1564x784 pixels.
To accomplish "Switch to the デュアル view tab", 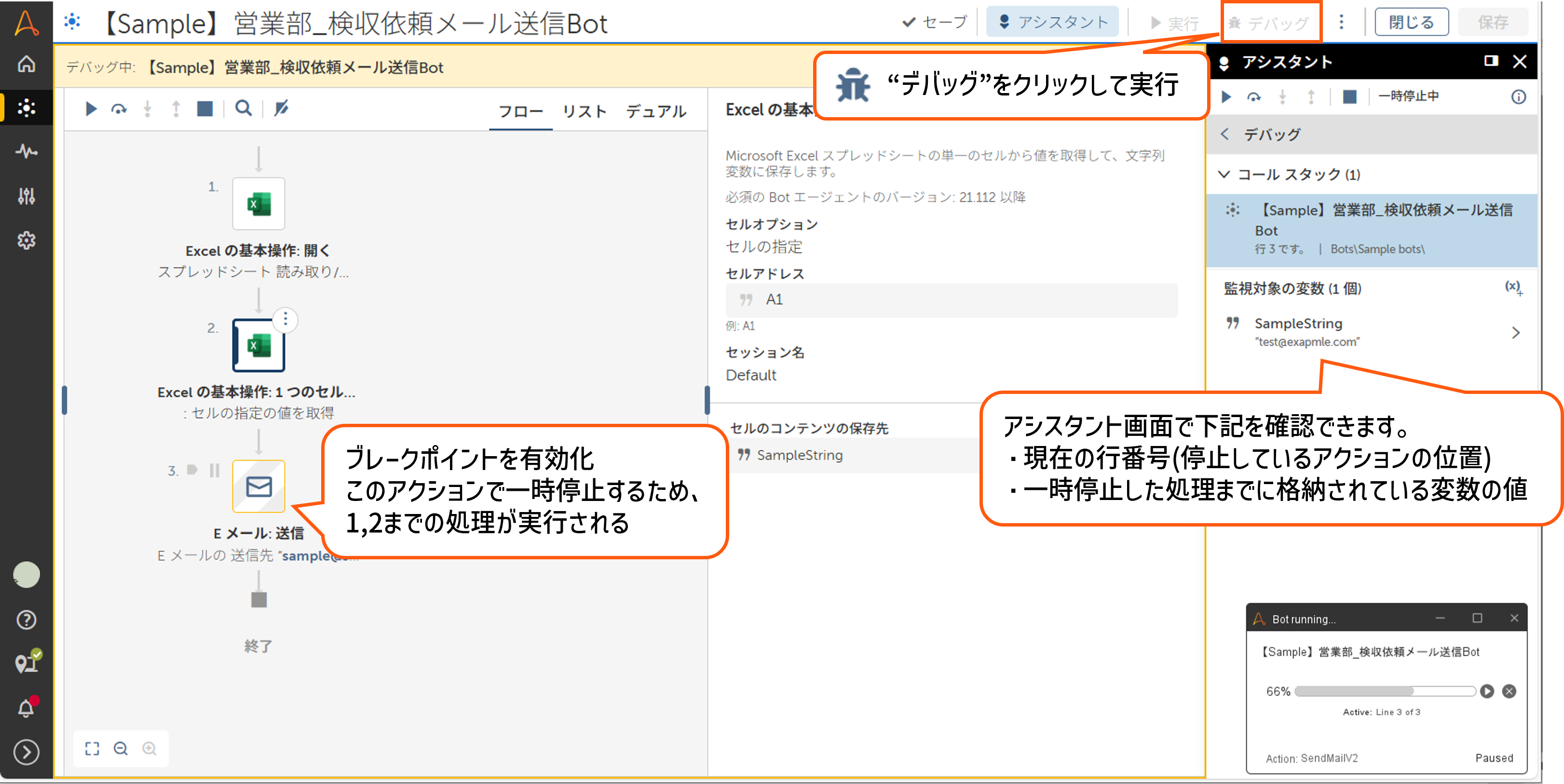I will (656, 112).
